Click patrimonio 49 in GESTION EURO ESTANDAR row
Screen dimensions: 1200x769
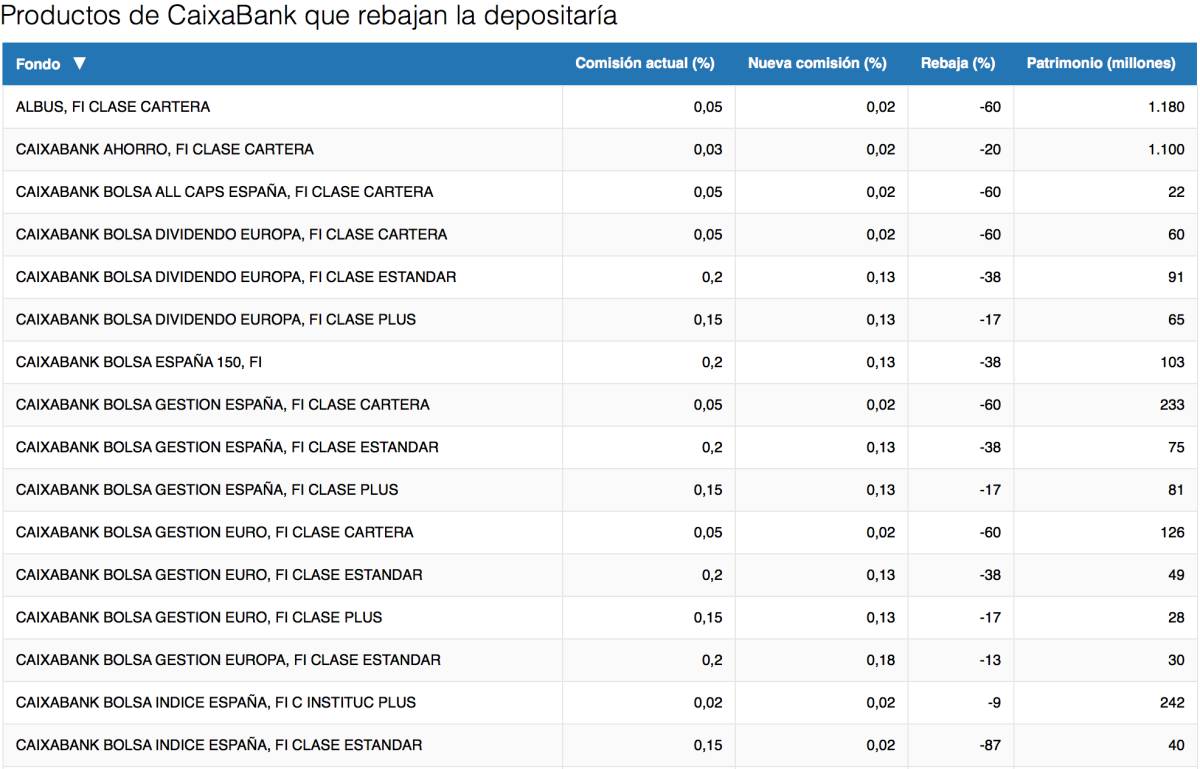click(1176, 575)
